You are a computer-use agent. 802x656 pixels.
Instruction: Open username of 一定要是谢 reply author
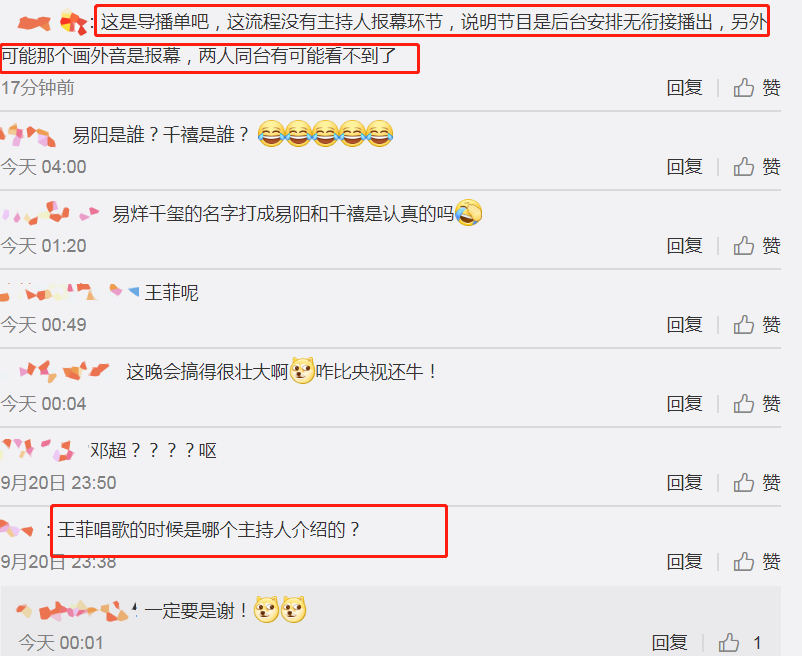76,610
